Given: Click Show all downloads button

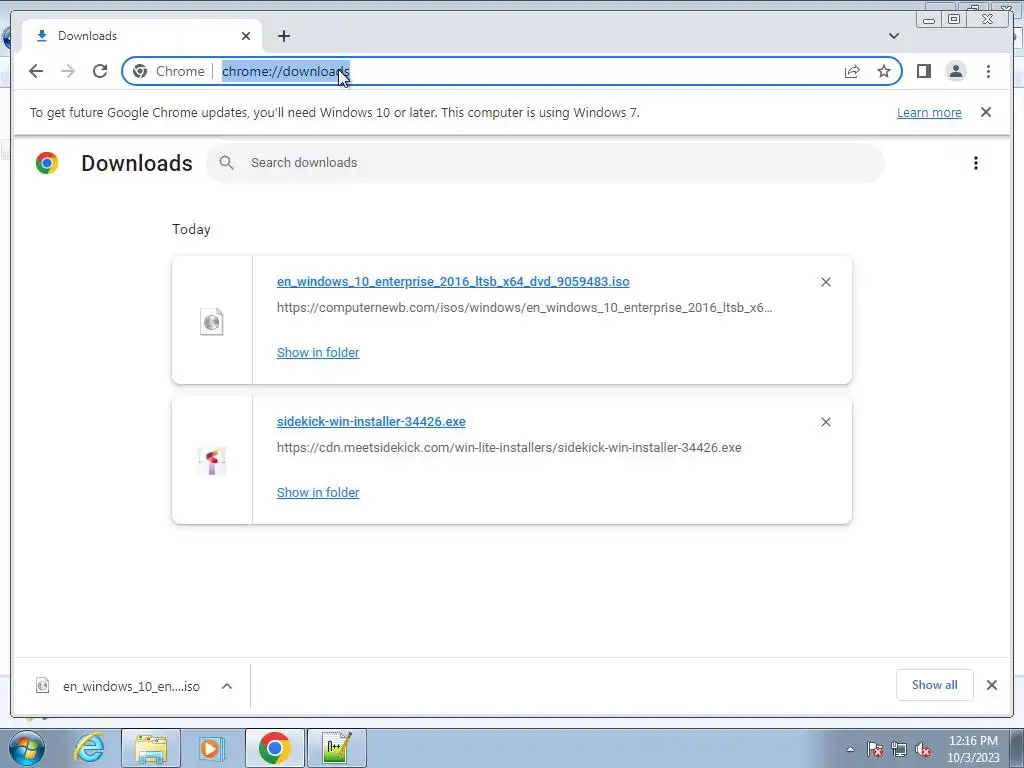Looking at the screenshot, I should pos(935,685).
